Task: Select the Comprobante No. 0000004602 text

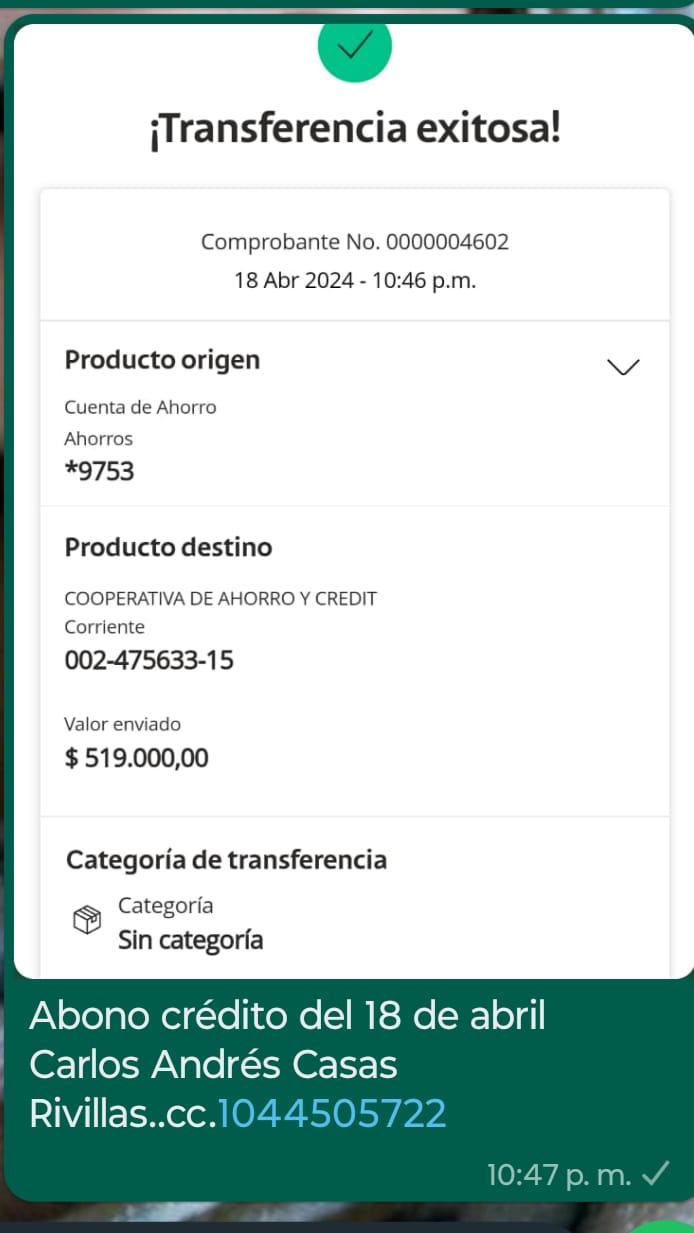Action: point(355,241)
